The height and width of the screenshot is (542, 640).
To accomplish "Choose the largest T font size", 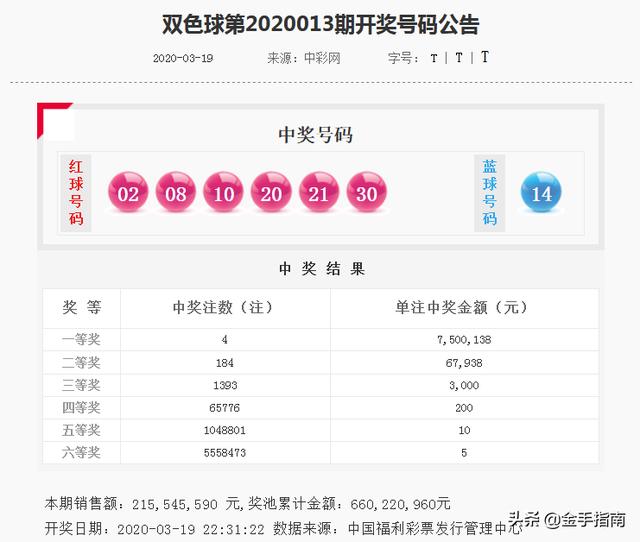I will 485,58.
